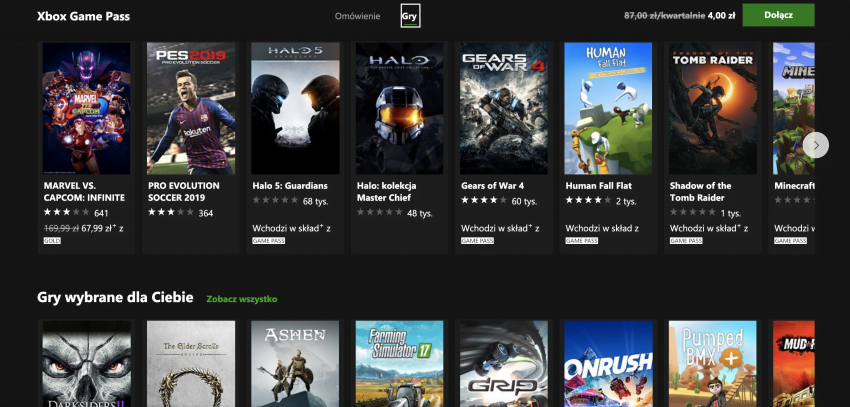The width and height of the screenshot is (850, 407).
Task: Click the 67,99 zł price text
Action: [99, 229]
